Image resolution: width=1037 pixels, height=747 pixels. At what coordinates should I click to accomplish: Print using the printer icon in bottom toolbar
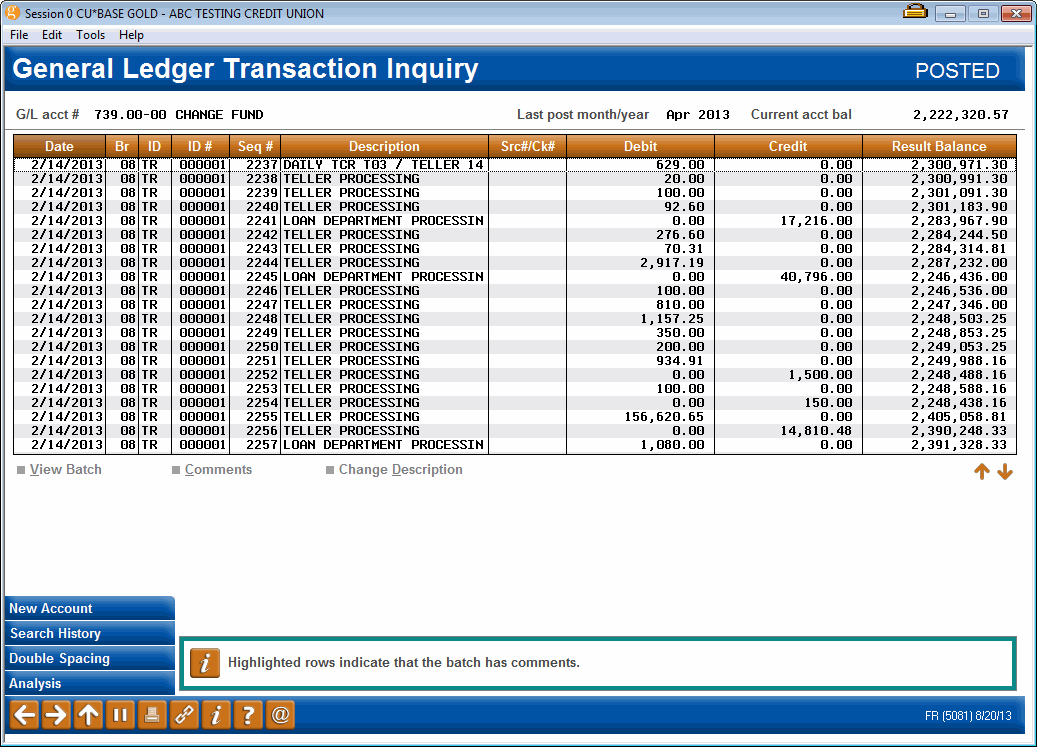152,714
